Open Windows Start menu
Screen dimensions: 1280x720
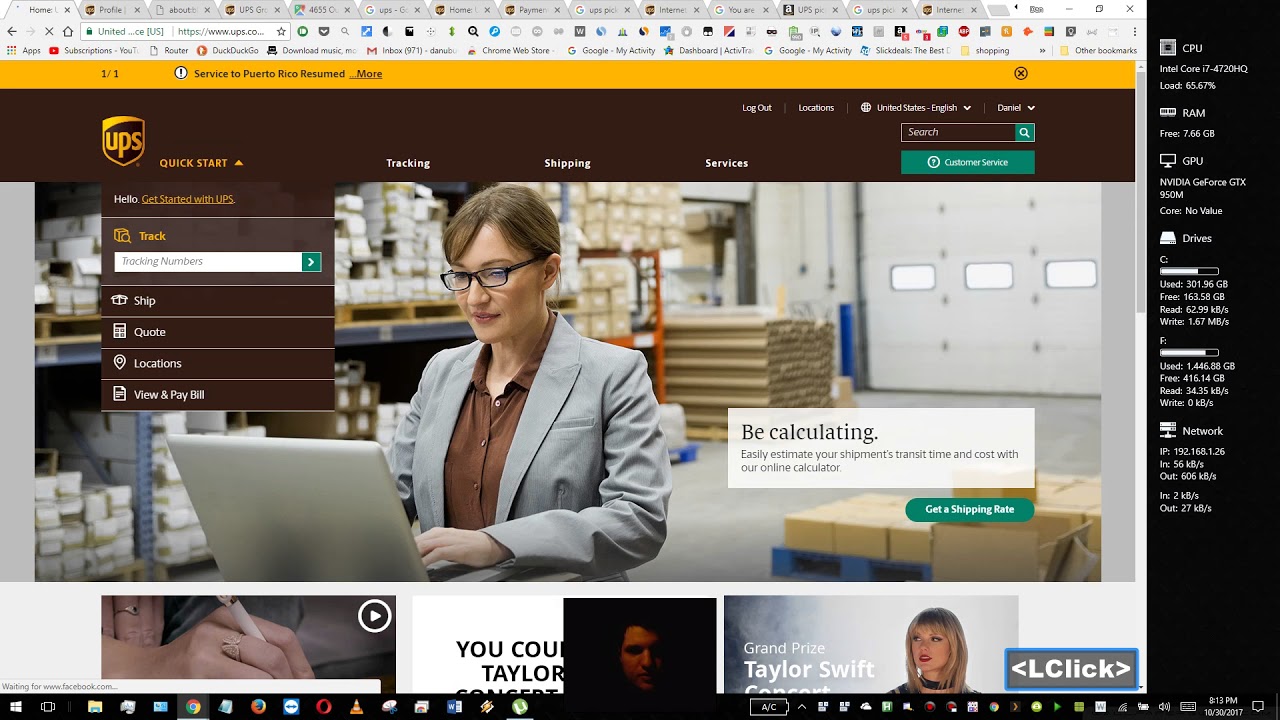coord(16,707)
